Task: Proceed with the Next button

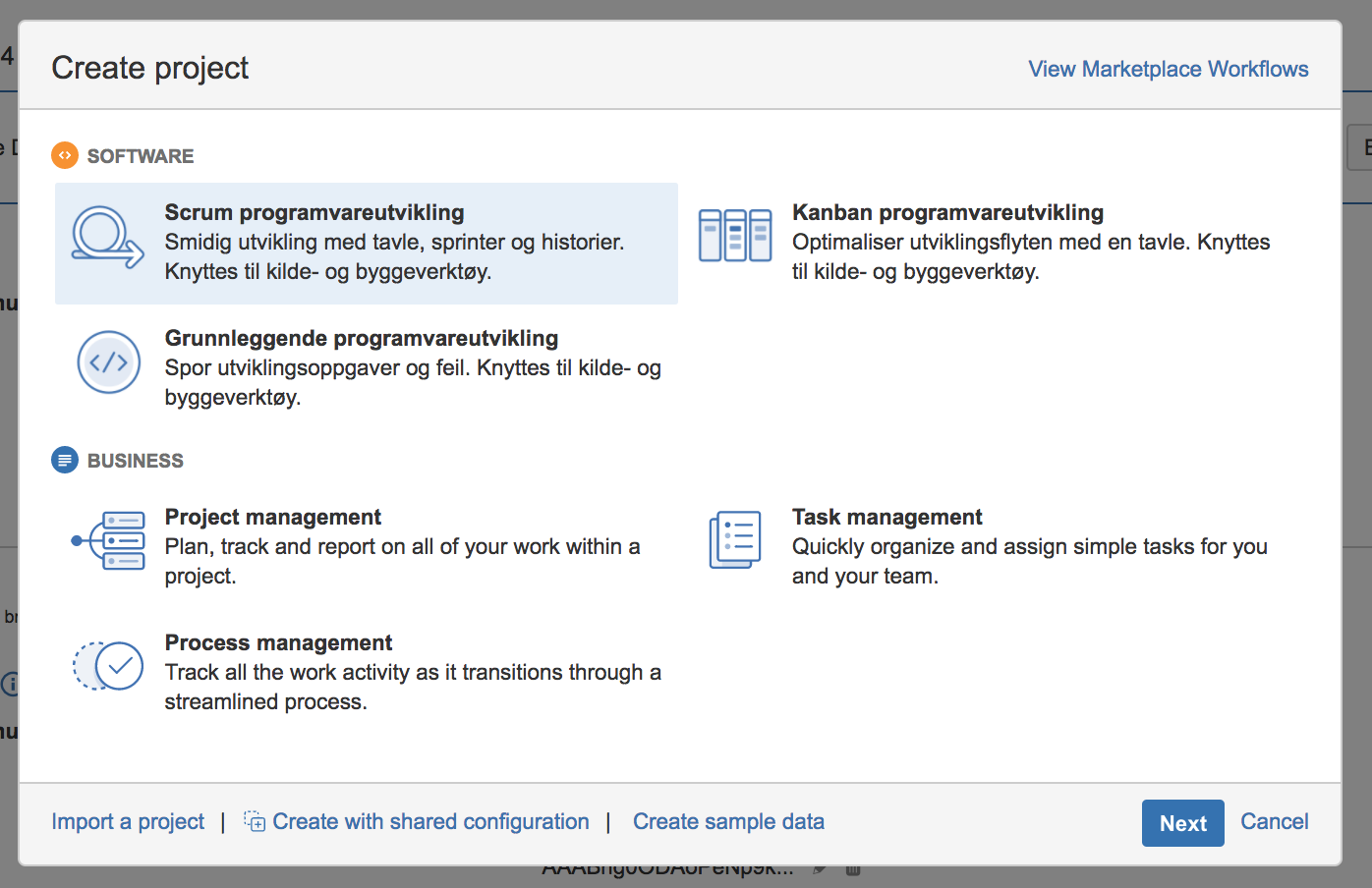Action: click(1183, 823)
